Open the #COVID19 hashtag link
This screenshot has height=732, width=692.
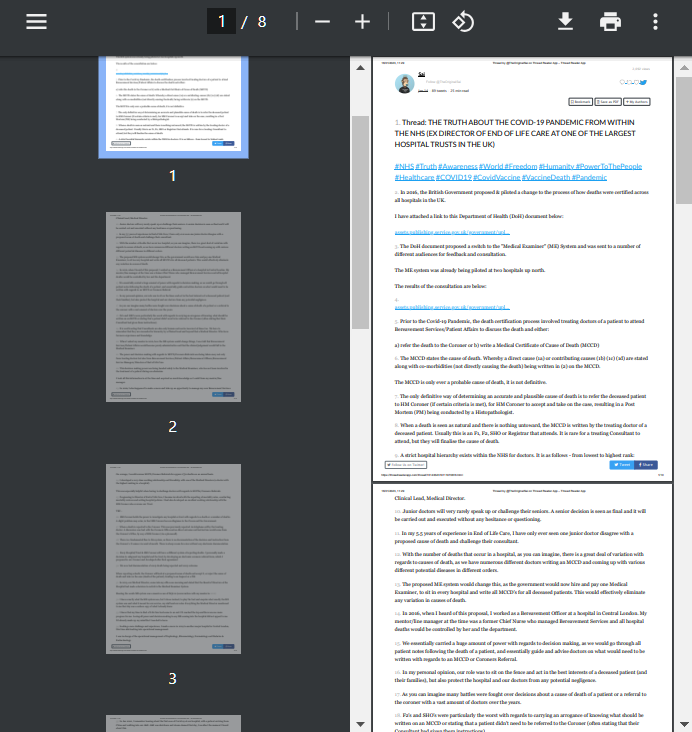(x=454, y=177)
